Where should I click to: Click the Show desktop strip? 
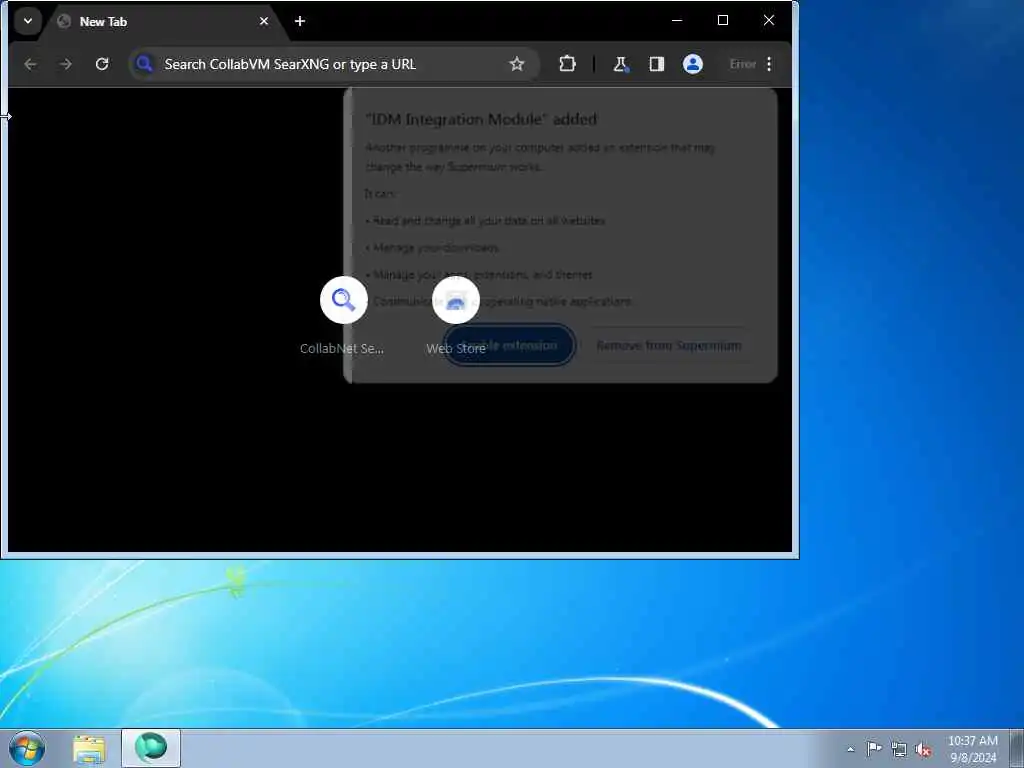click(1017, 748)
